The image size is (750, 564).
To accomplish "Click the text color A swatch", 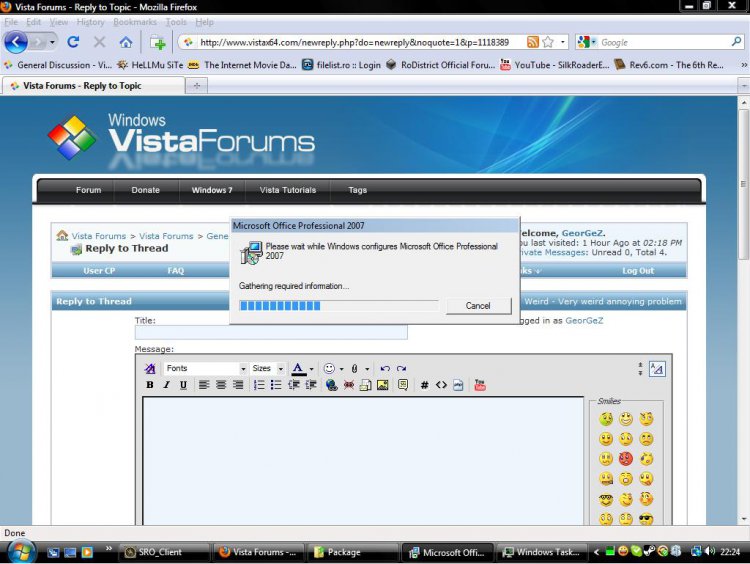I will (298, 368).
